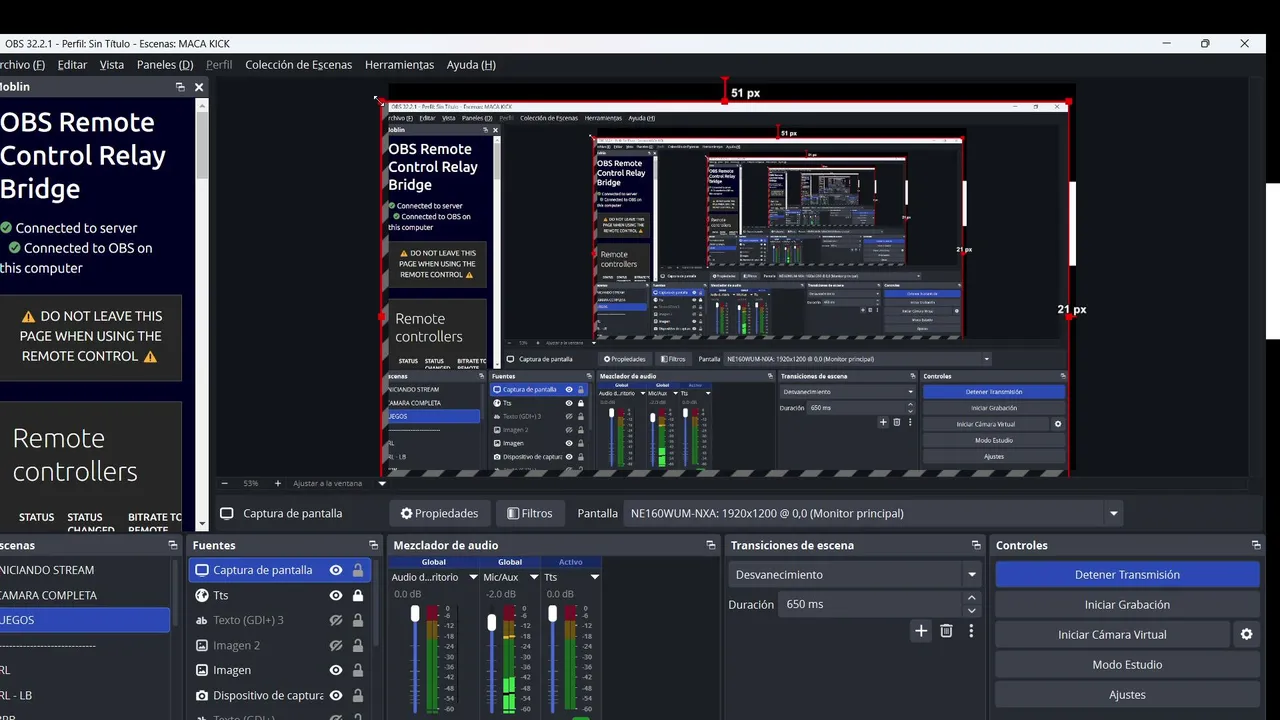Select the RL - LB scene
The width and height of the screenshot is (1280, 720).
pyautogui.click(x=85, y=695)
